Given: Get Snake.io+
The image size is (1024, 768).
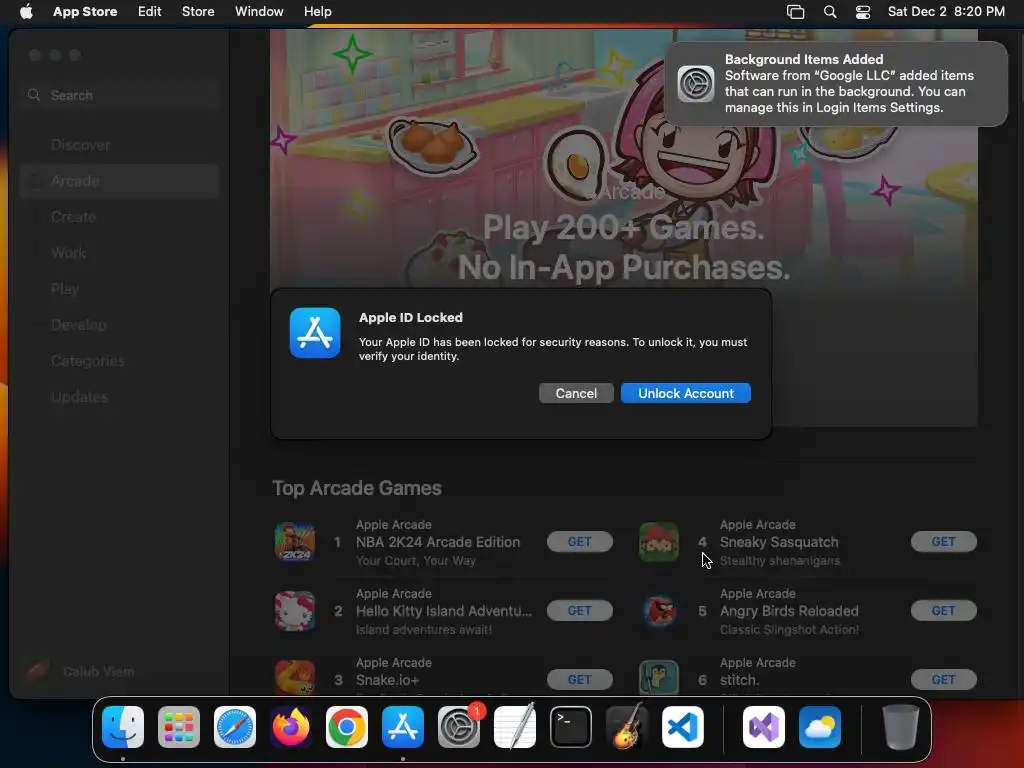Looking at the screenshot, I should point(579,680).
